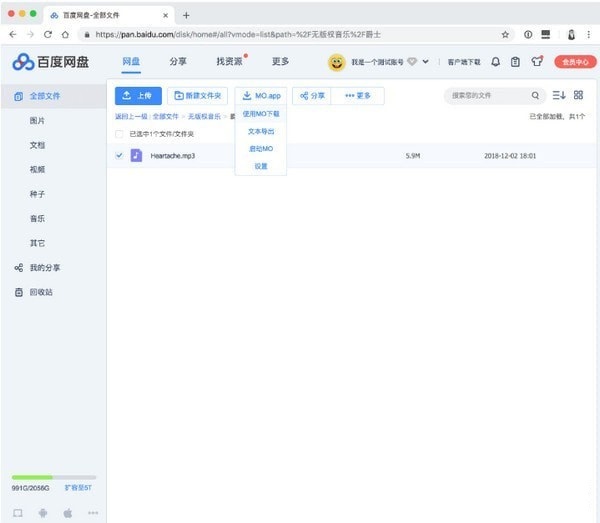The width and height of the screenshot is (600, 523).
Task: Open 回收站 in the sidebar
Action: (41, 292)
